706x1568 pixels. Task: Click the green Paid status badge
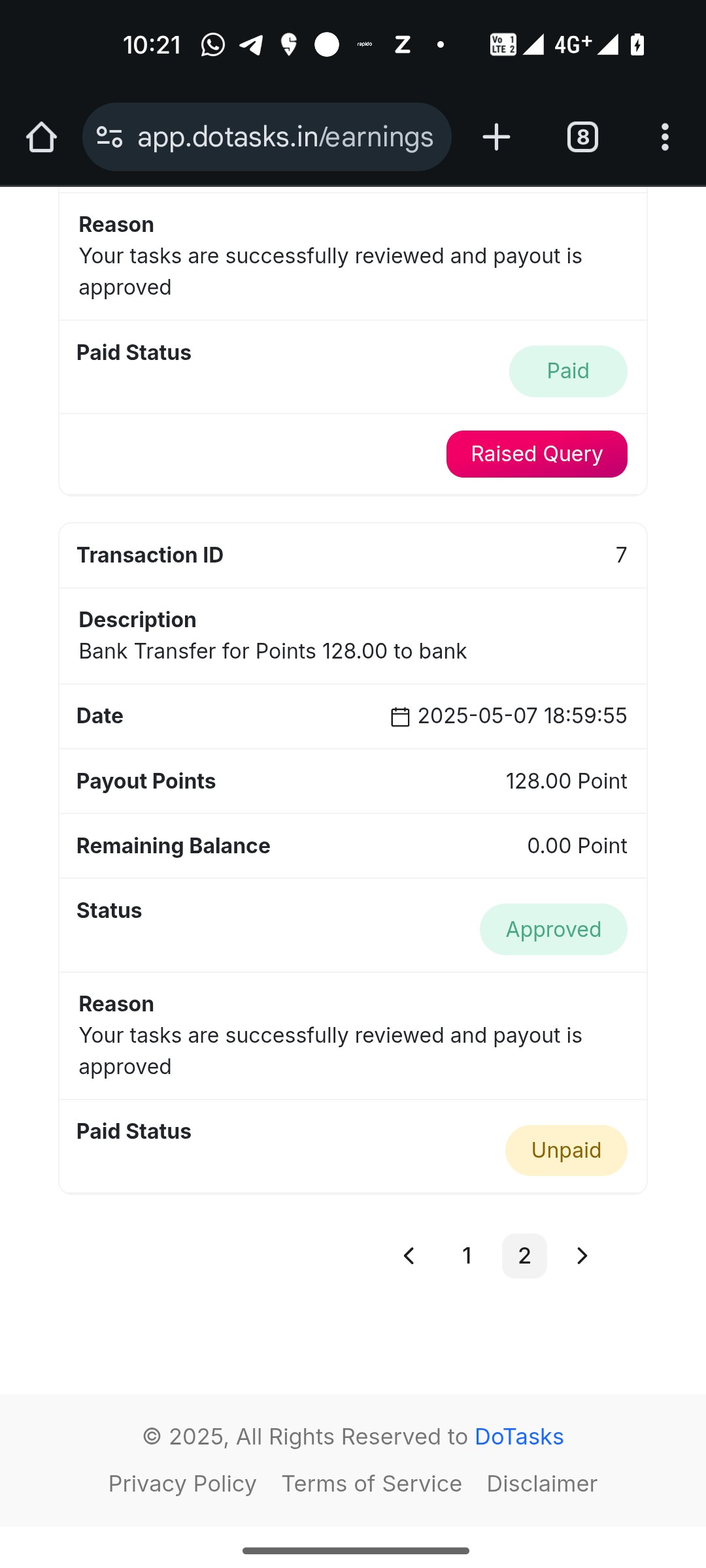[x=568, y=371]
